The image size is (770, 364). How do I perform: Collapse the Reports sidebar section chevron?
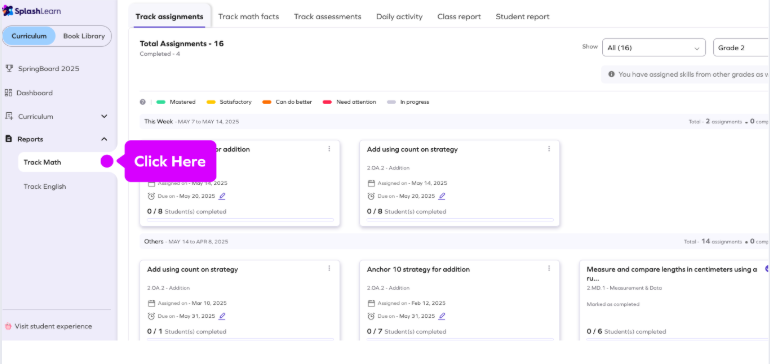click(104, 139)
